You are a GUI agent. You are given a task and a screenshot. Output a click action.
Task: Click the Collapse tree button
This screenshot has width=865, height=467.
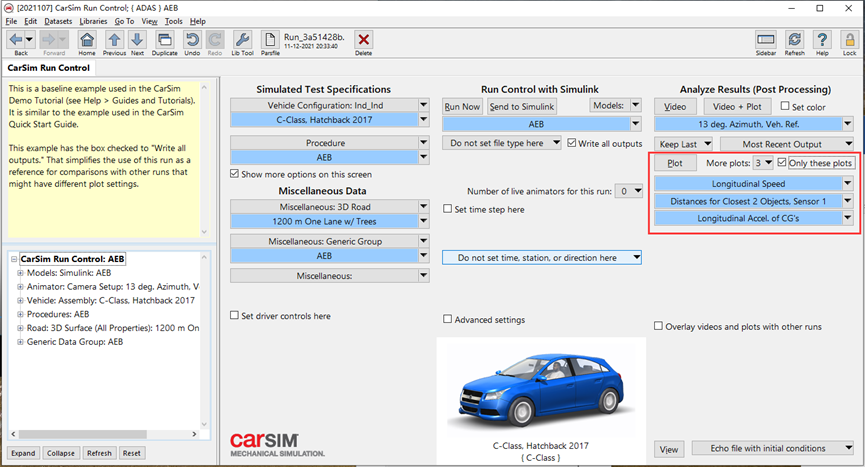pyautogui.click(x=61, y=453)
